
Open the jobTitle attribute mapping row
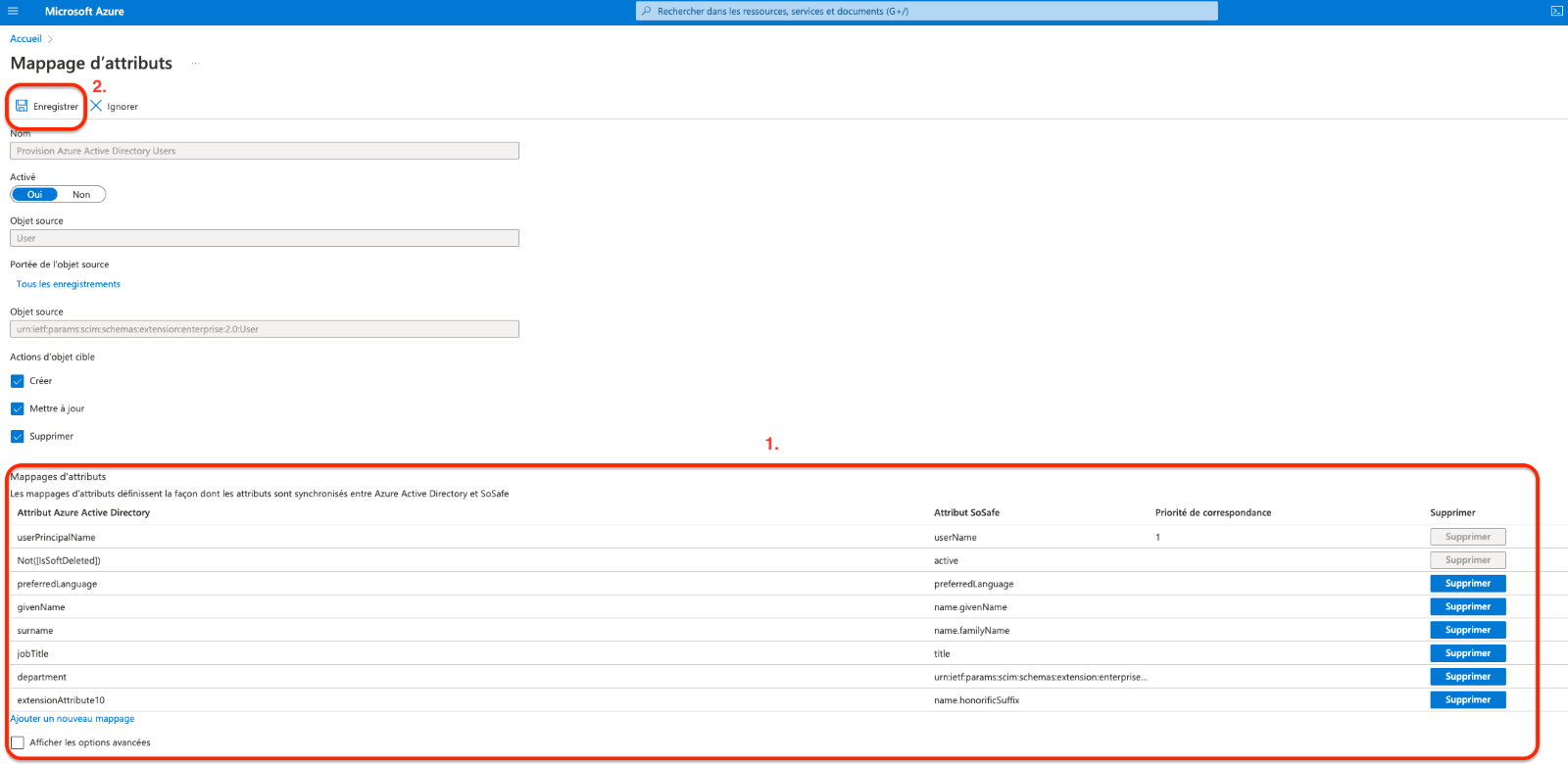click(x=33, y=654)
